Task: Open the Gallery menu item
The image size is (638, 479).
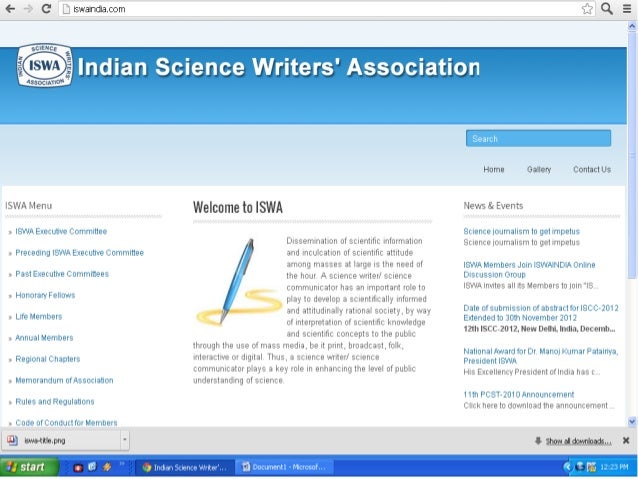Action: click(539, 169)
